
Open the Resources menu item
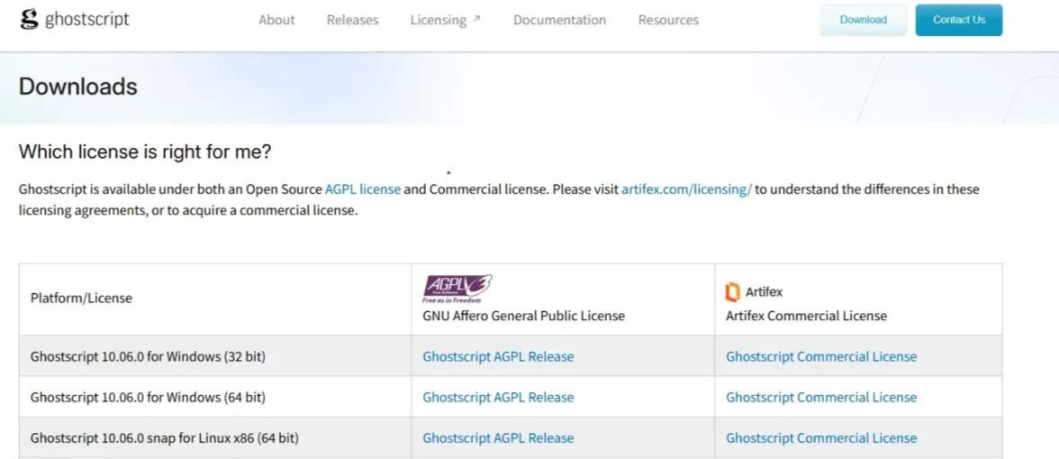click(669, 20)
